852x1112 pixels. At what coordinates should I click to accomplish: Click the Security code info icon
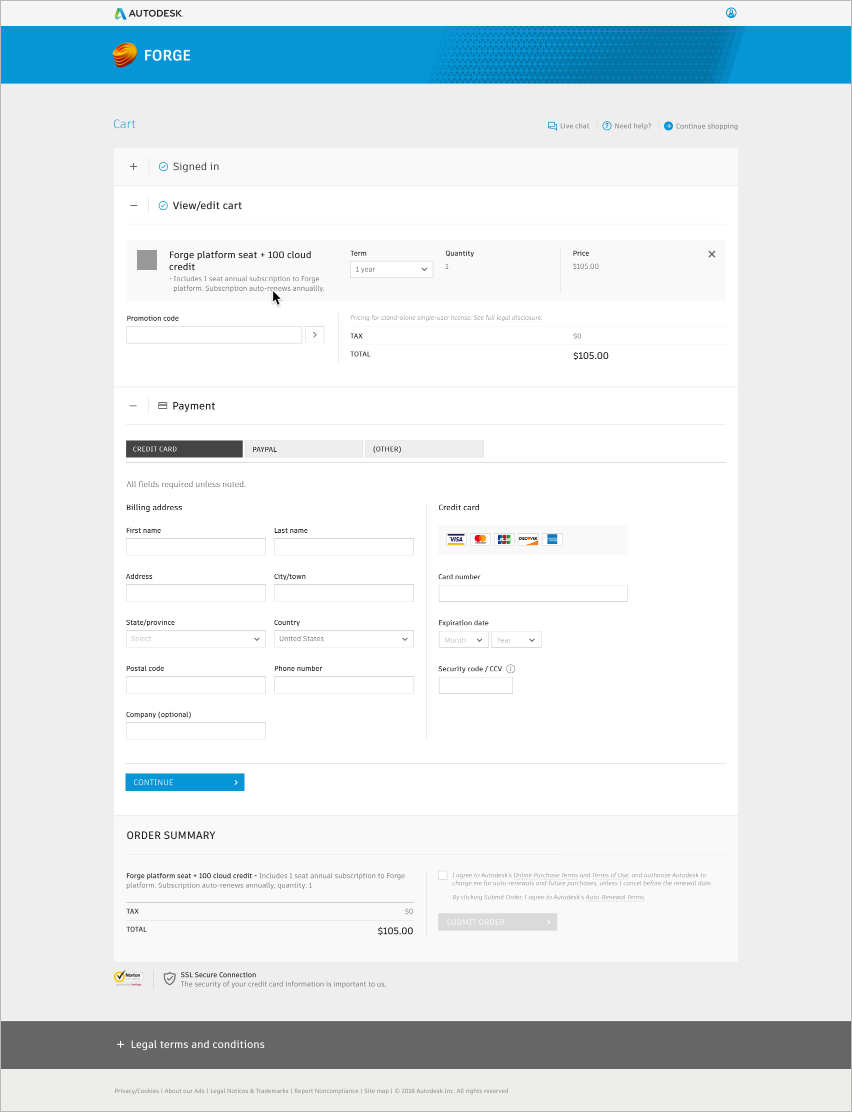(x=511, y=669)
